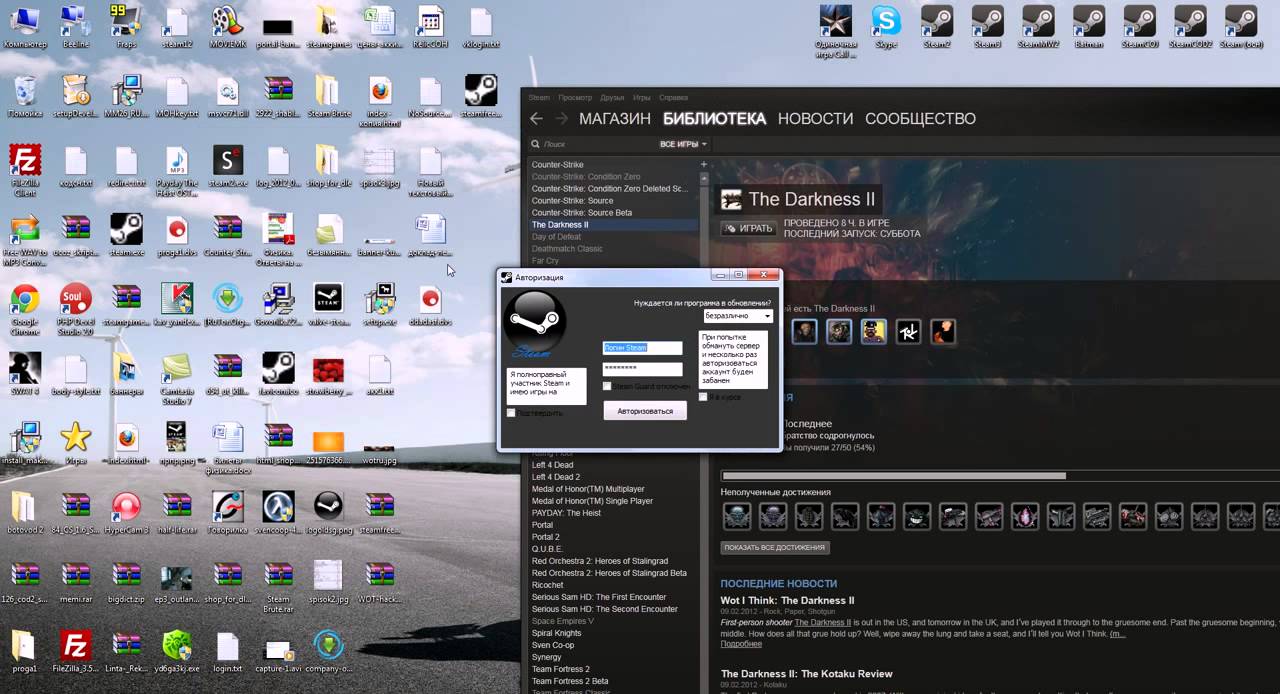Open the СООБЩЕСТВО tab
This screenshot has height=694, width=1280.
pyautogui.click(x=920, y=118)
